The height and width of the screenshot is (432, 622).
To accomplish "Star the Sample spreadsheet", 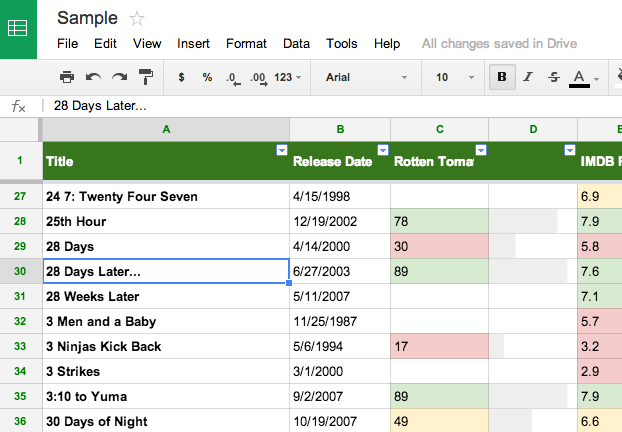I will [x=137, y=18].
